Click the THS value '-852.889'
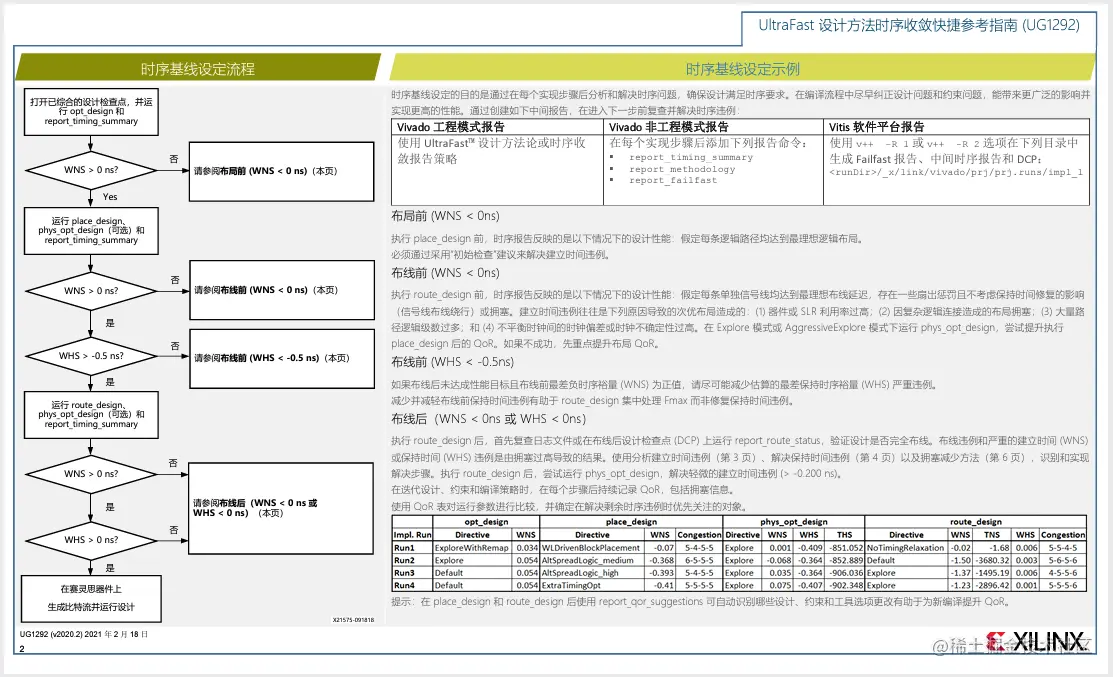Image resolution: width=1113 pixels, height=677 pixels. tap(845, 560)
